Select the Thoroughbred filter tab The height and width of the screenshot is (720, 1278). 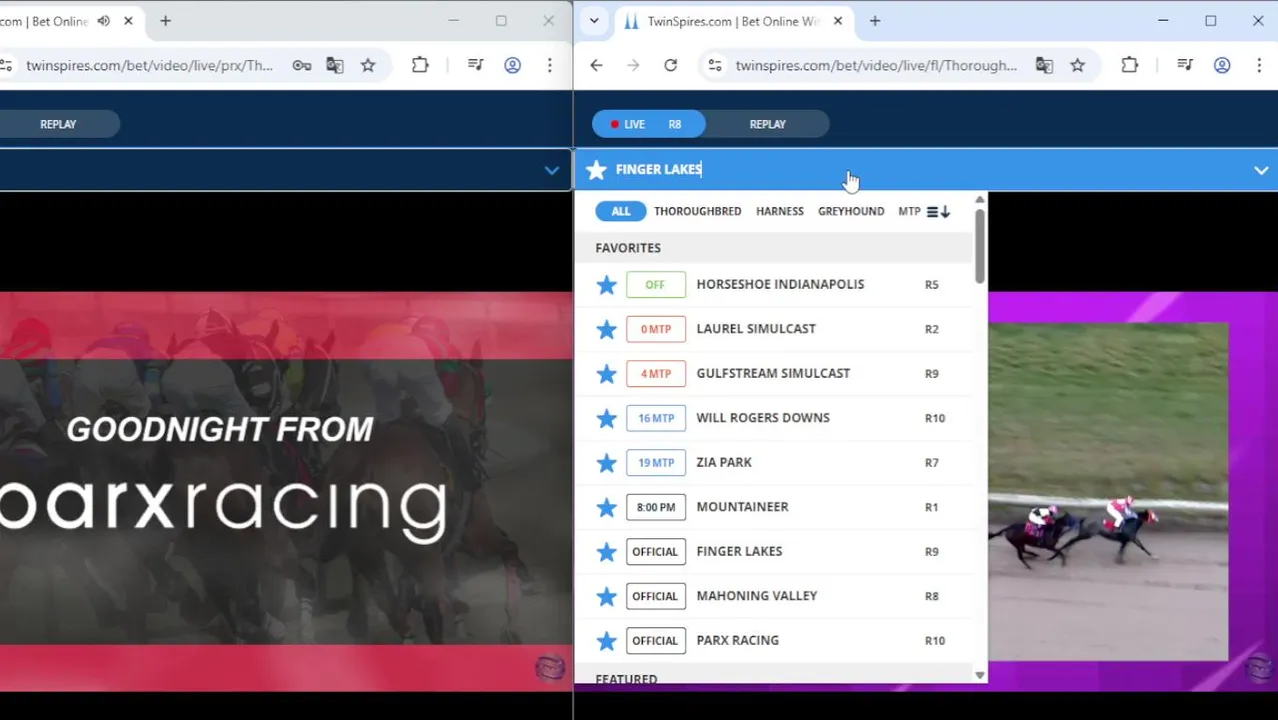point(698,211)
